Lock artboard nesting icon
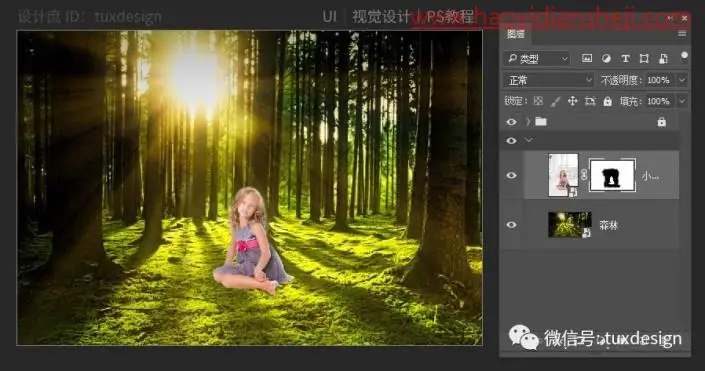The width and height of the screenshot is (705, 371). [590, 101]
